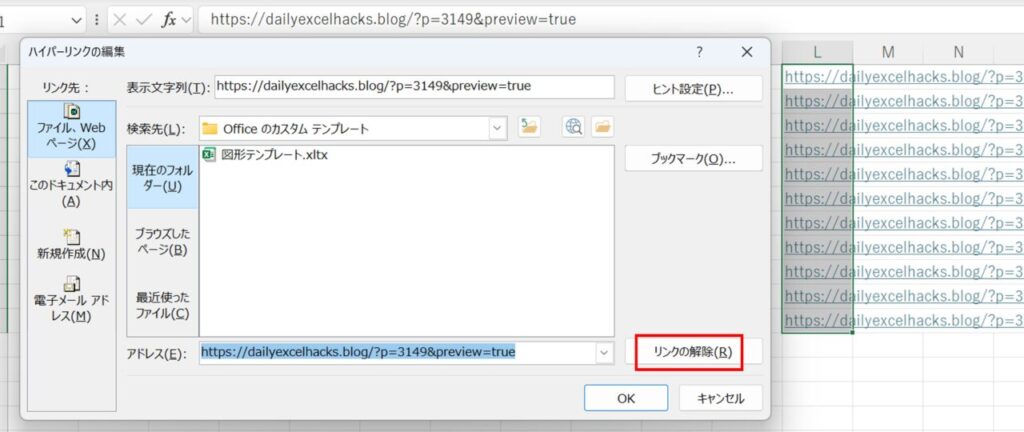
Task: Expand the 検索先 folder dropdown
Action: 498,128
